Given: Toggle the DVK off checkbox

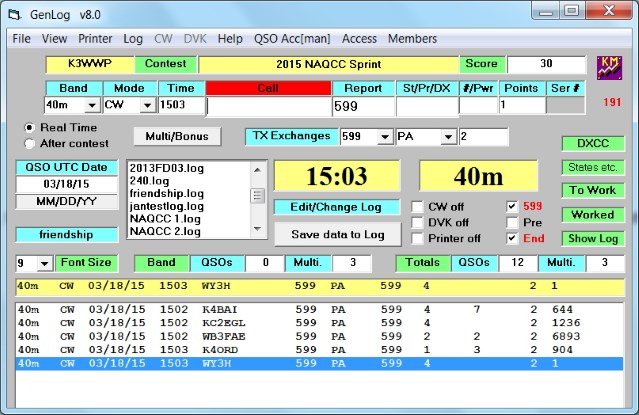Looking at the screenshot, I should click(418, 223).
